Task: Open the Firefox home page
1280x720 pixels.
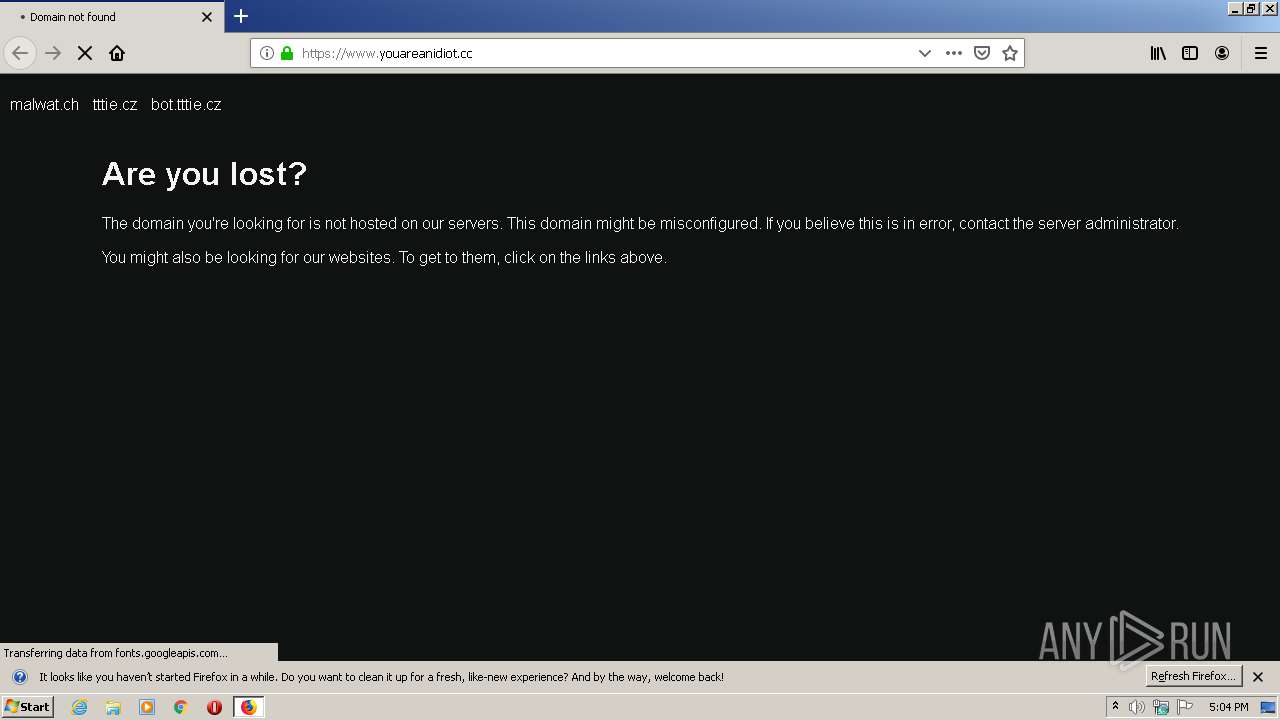Action: (x=117, y=53)
